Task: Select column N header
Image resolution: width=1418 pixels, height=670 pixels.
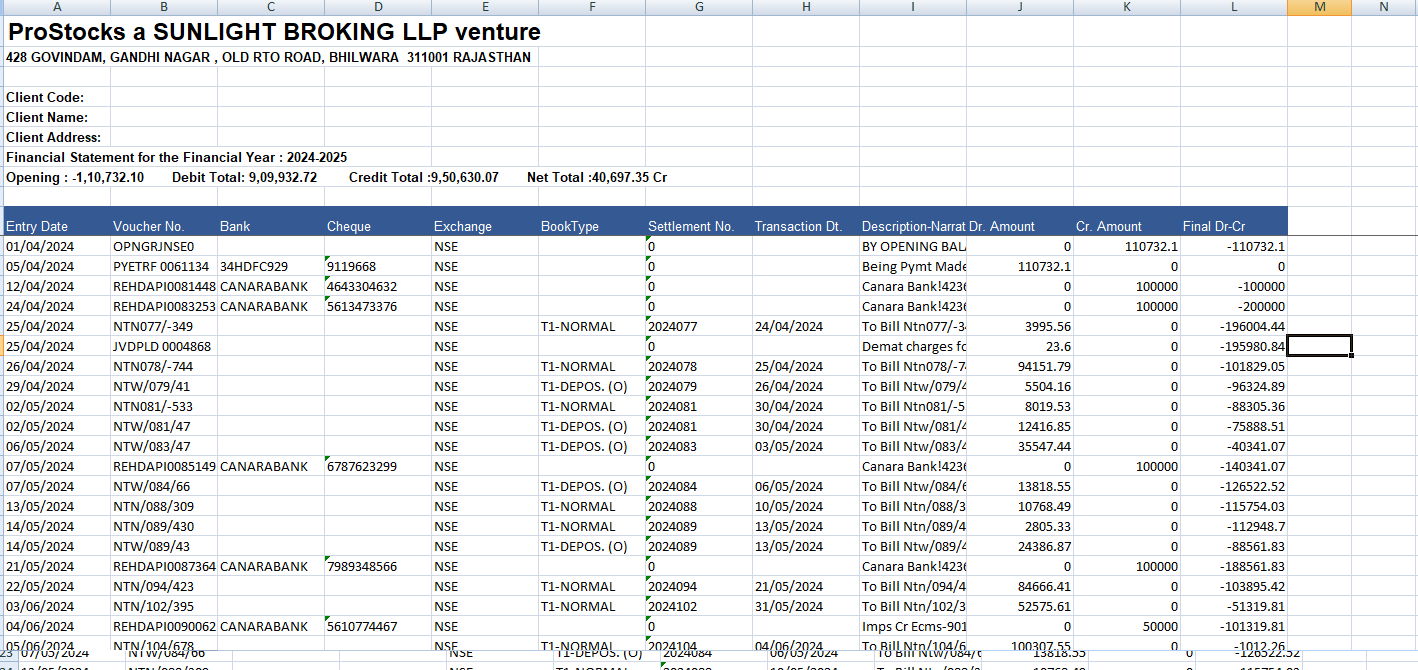Action: (1384, 8)
